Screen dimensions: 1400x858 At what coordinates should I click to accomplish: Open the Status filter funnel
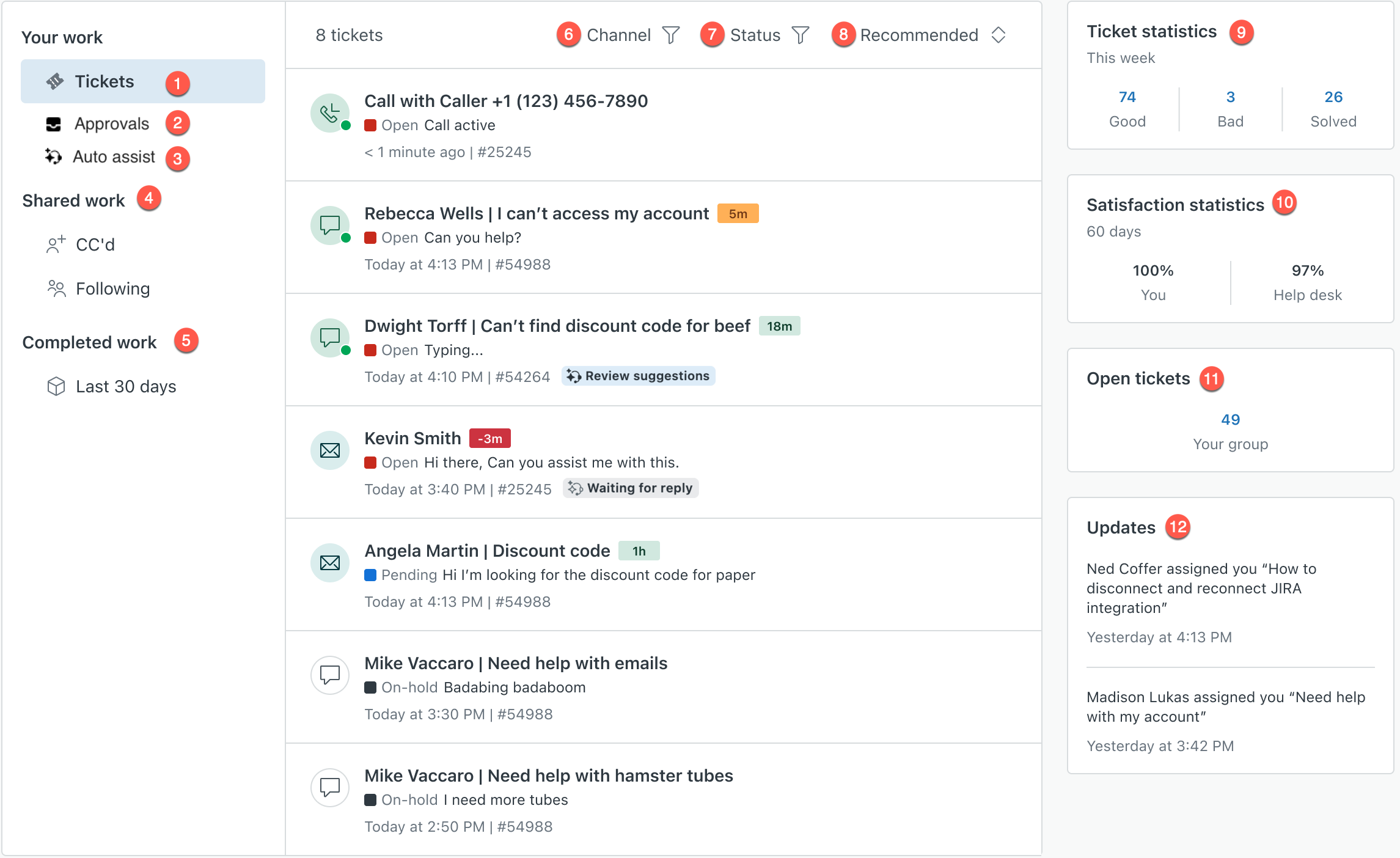coord(800,35)
